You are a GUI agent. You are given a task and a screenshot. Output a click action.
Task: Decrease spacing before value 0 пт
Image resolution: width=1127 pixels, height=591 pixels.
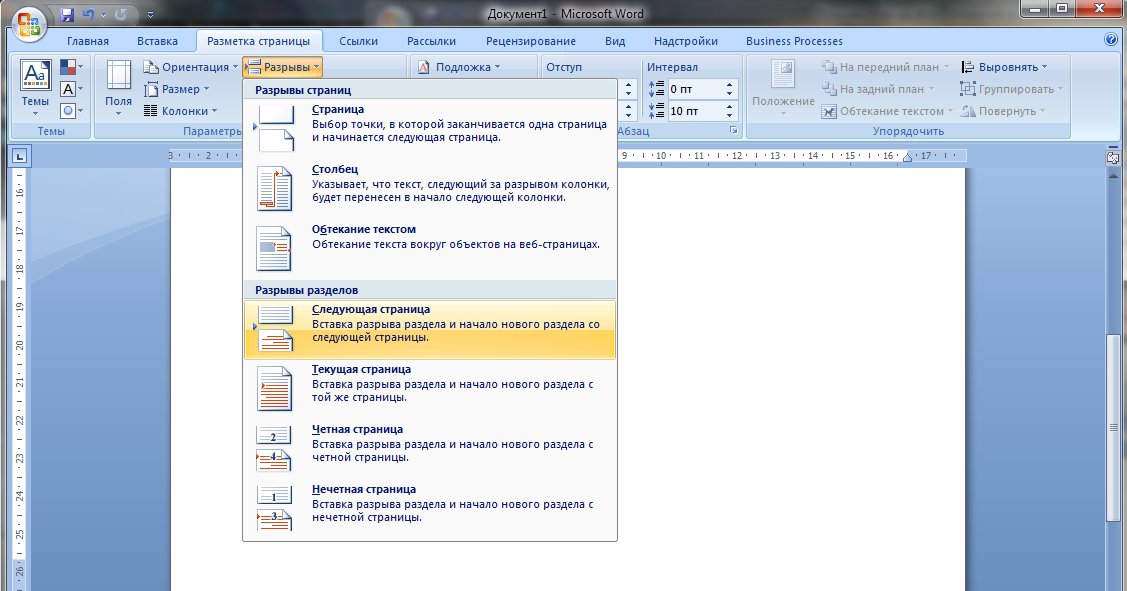pos(730,93)
